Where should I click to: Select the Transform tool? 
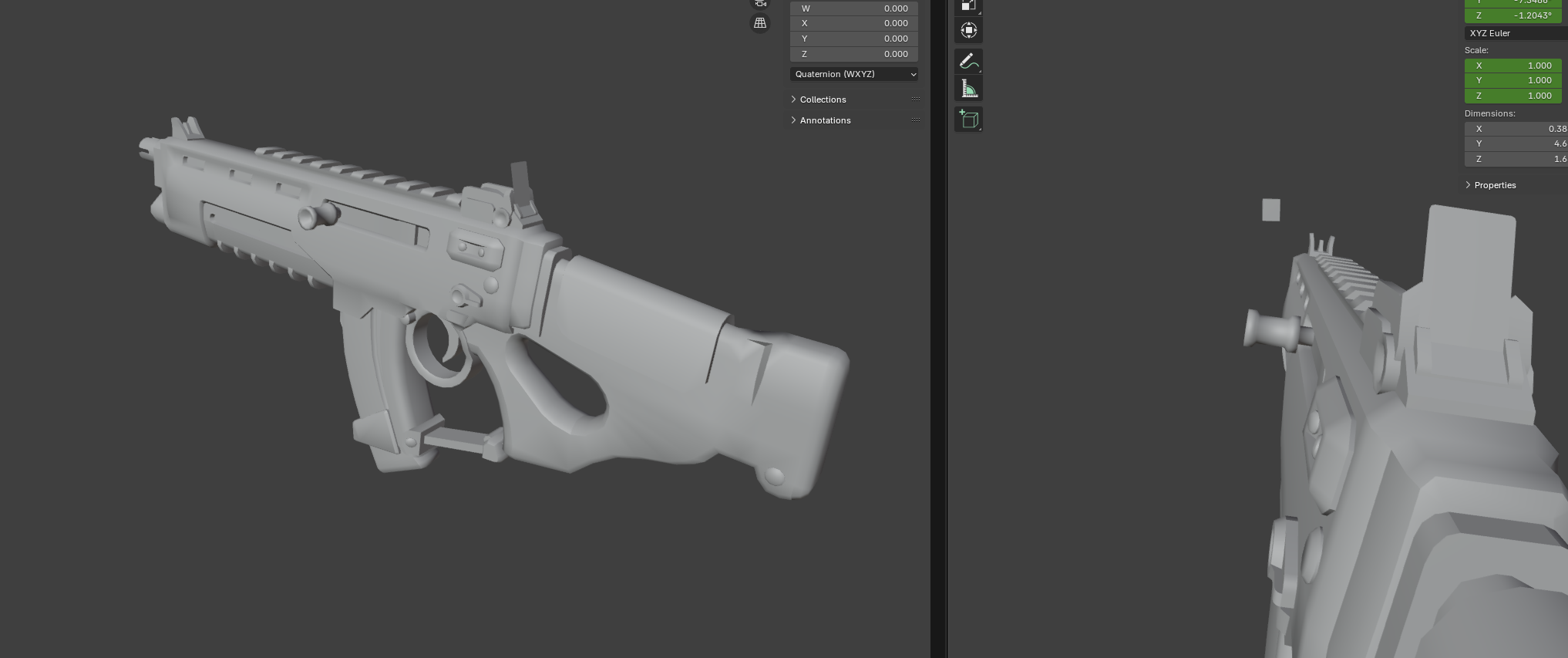(968, 31)
